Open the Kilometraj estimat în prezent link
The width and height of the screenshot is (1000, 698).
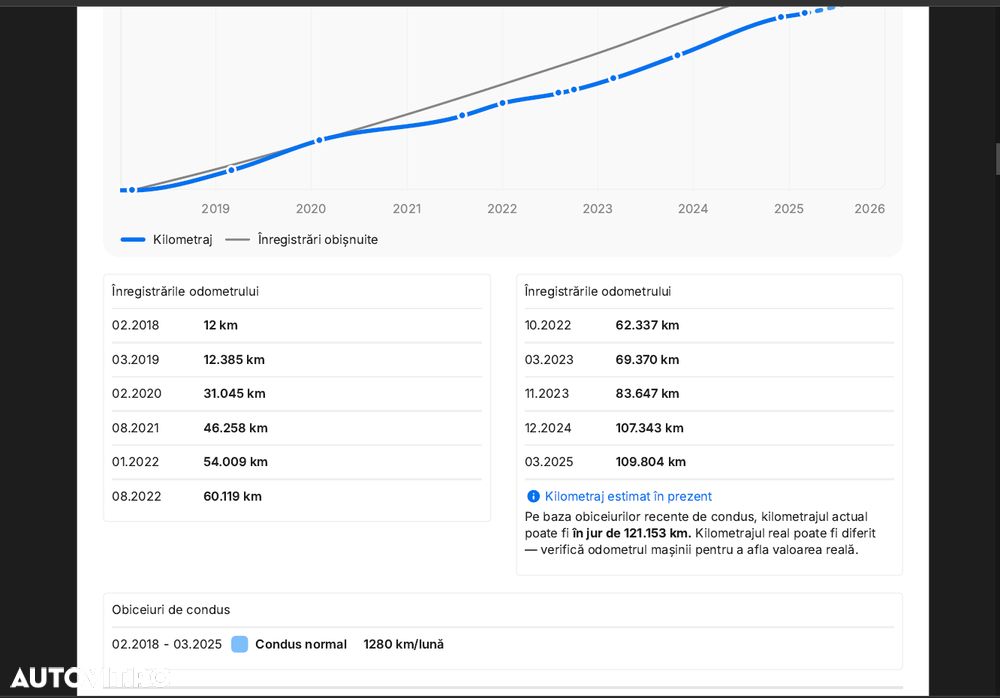[628, 496]
